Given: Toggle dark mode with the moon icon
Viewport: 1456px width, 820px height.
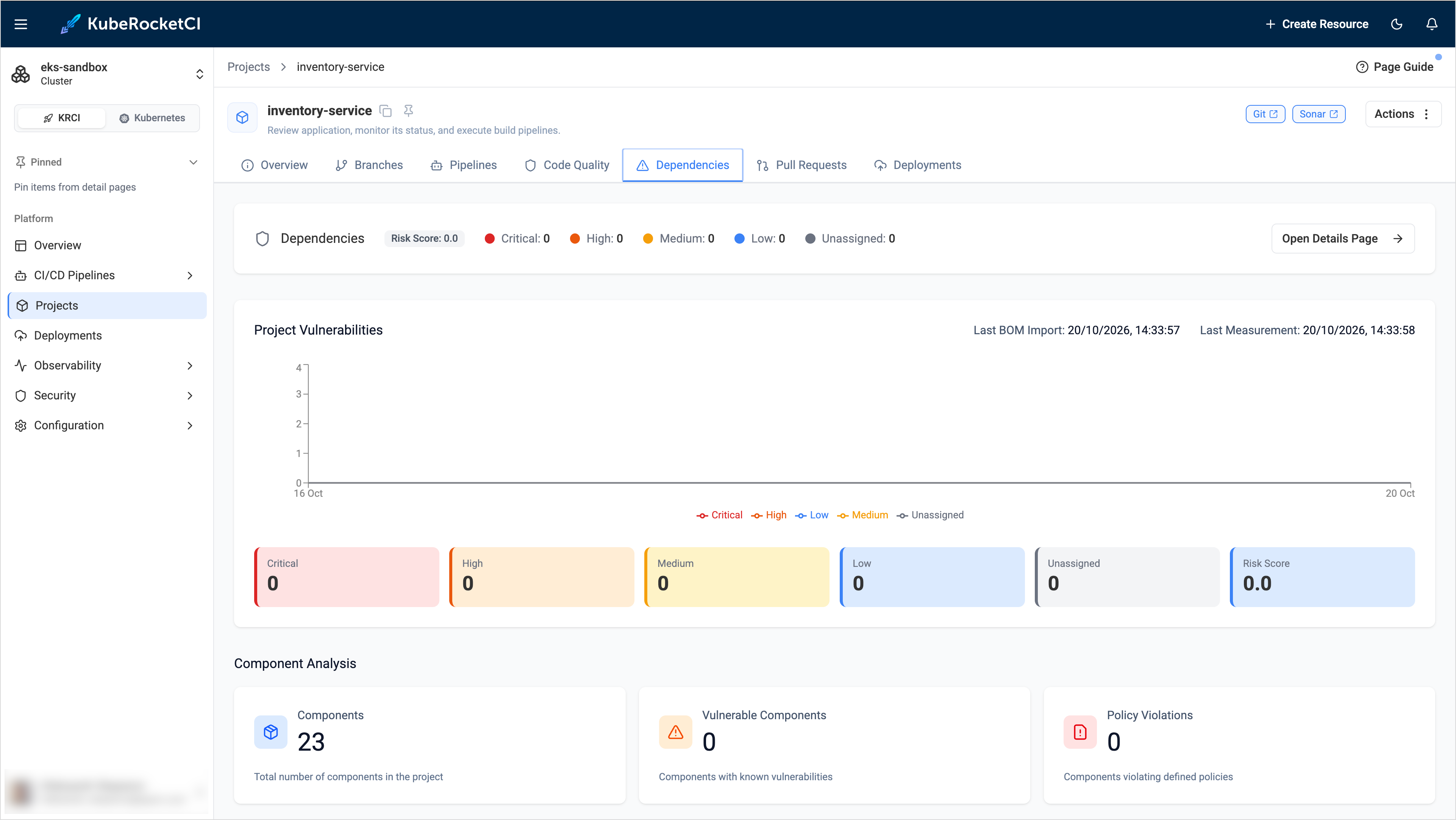Looking at the screenshot, I should point(1397,24).
